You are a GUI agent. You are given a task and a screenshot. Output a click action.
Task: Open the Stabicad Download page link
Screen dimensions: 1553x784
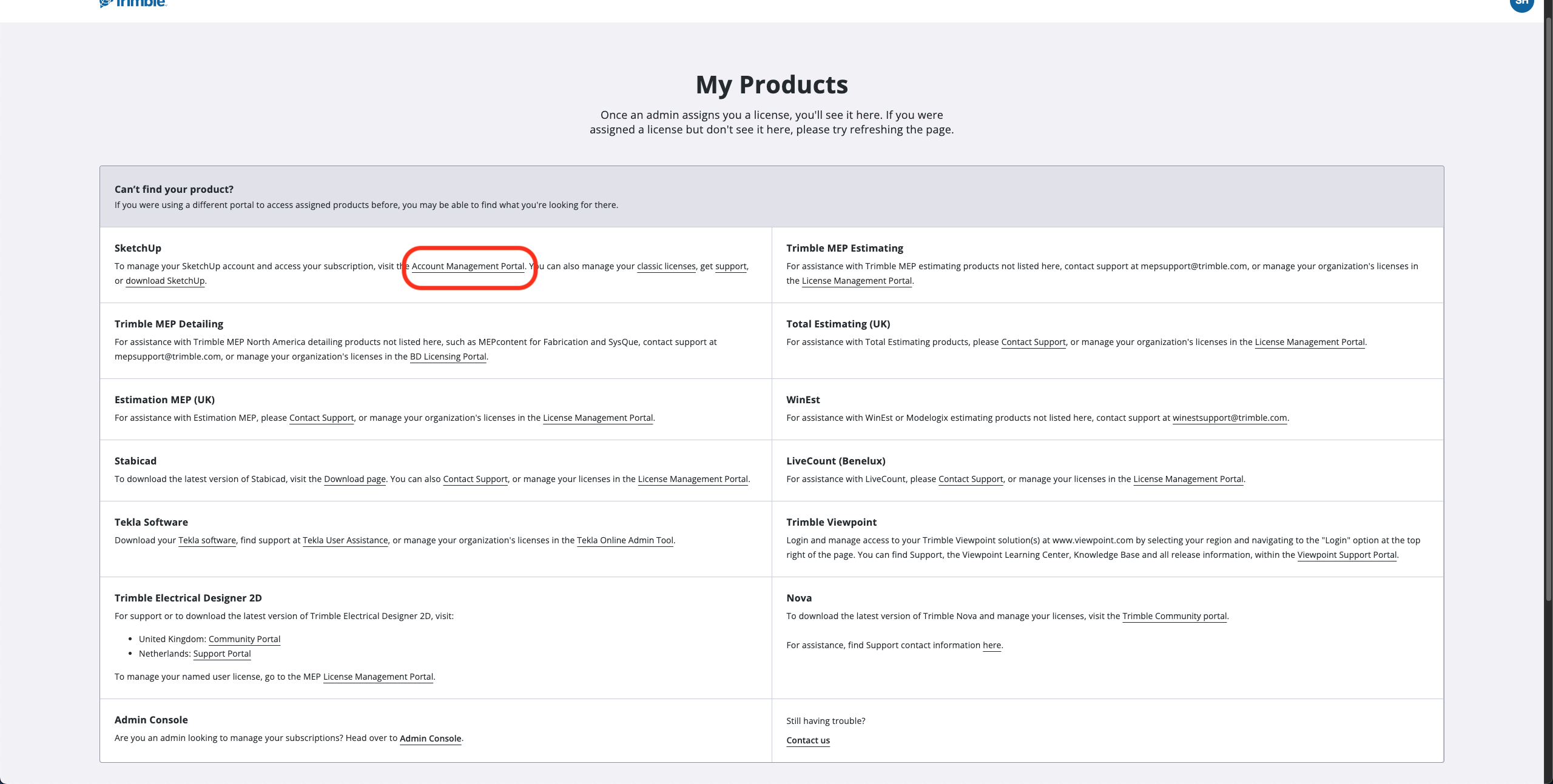355,479
